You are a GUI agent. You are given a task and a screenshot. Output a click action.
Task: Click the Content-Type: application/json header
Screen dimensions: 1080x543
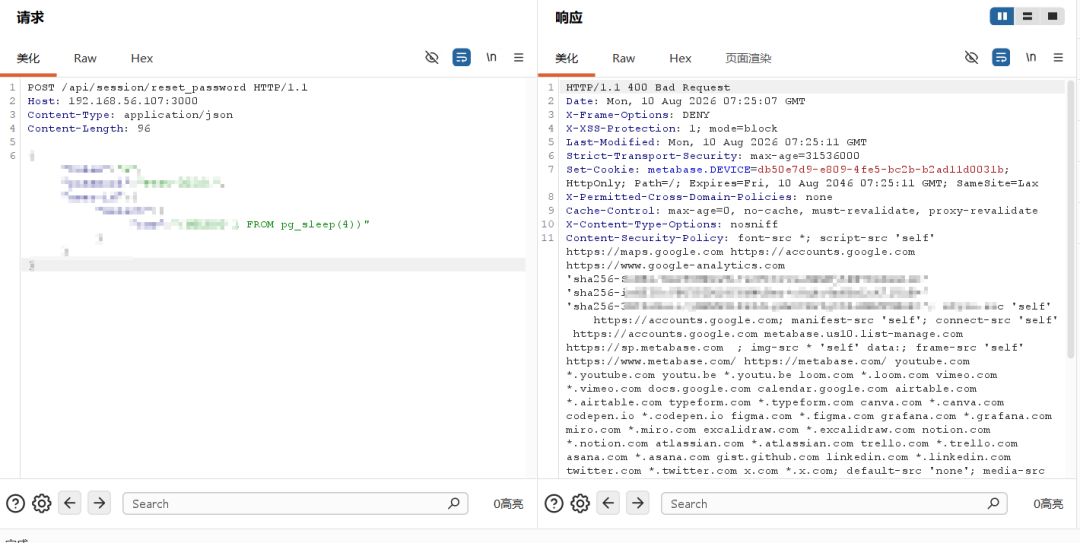tap(130, 115)
